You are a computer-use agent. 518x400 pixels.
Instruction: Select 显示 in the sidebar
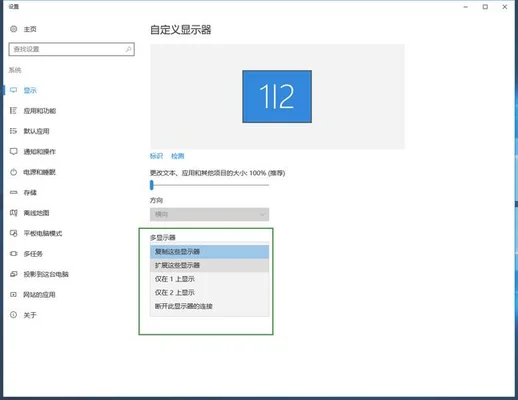(30, 90)
